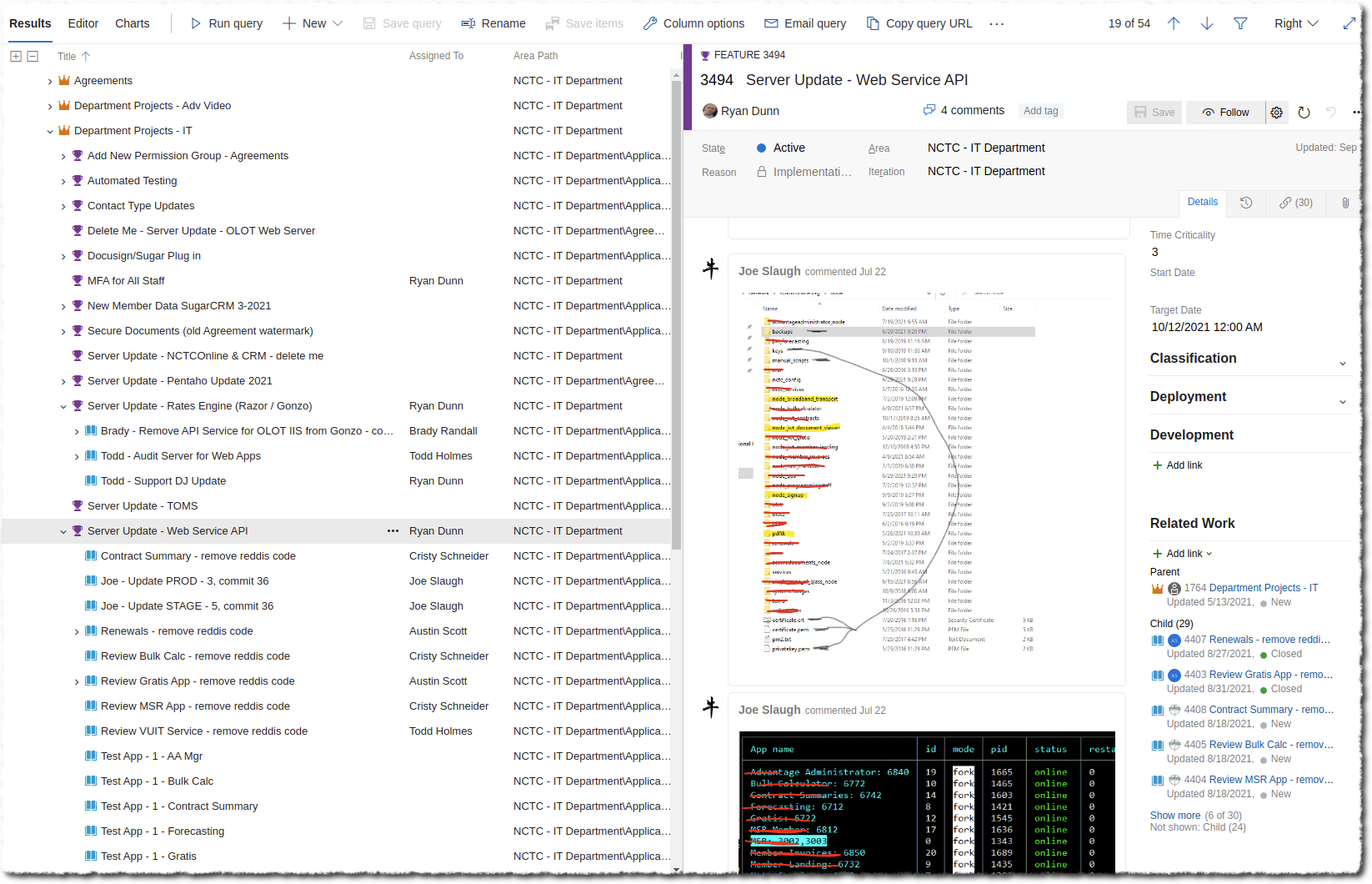
Task: Open the History tab icon
Action: tap(1246, 203)
